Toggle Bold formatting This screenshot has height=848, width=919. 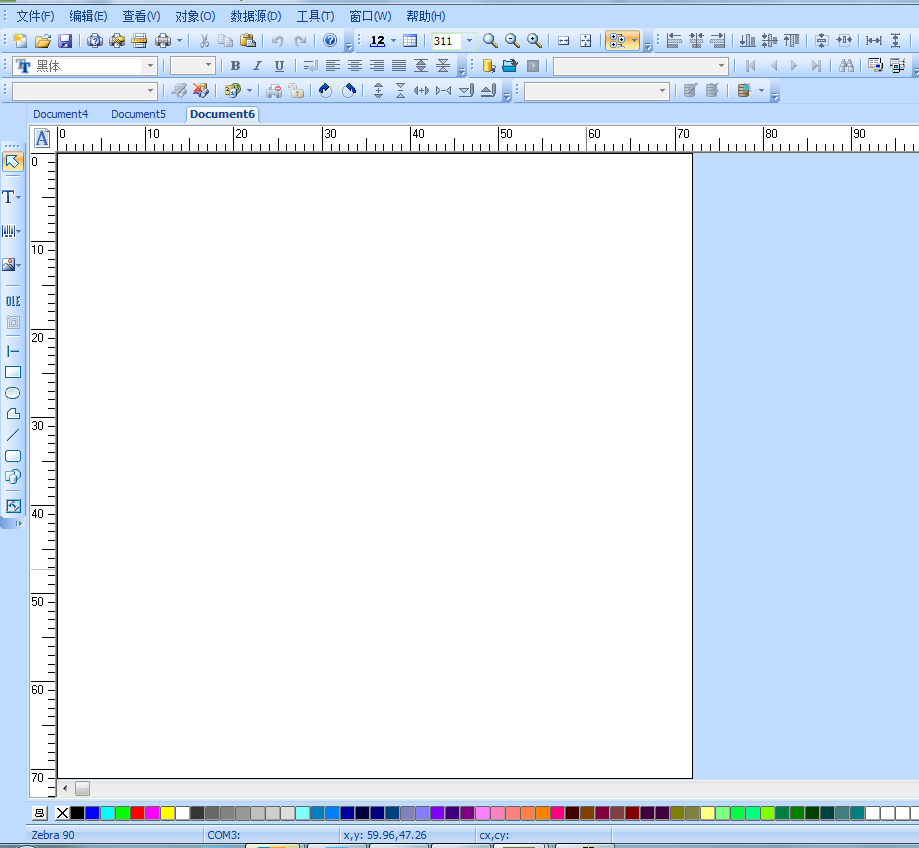(235, 66)
